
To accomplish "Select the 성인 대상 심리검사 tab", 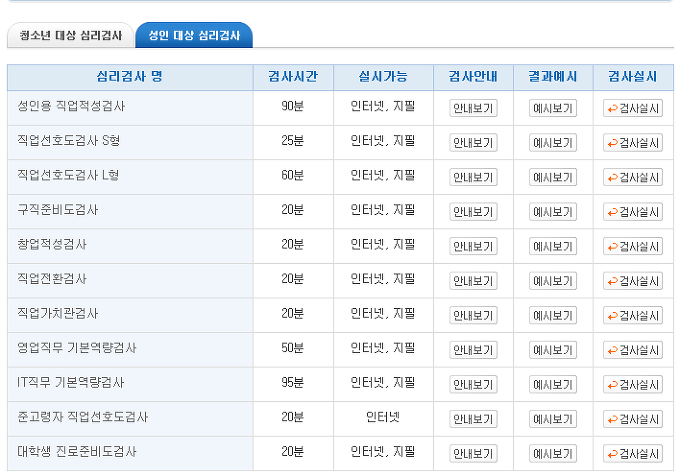I will point(194,35).
